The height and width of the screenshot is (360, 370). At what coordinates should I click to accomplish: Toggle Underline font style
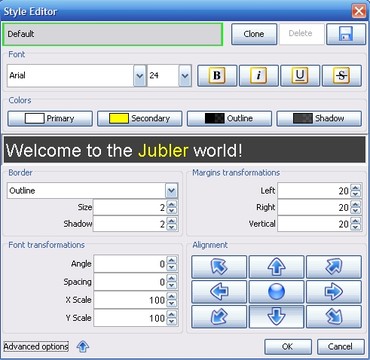[x=300, y=76]
